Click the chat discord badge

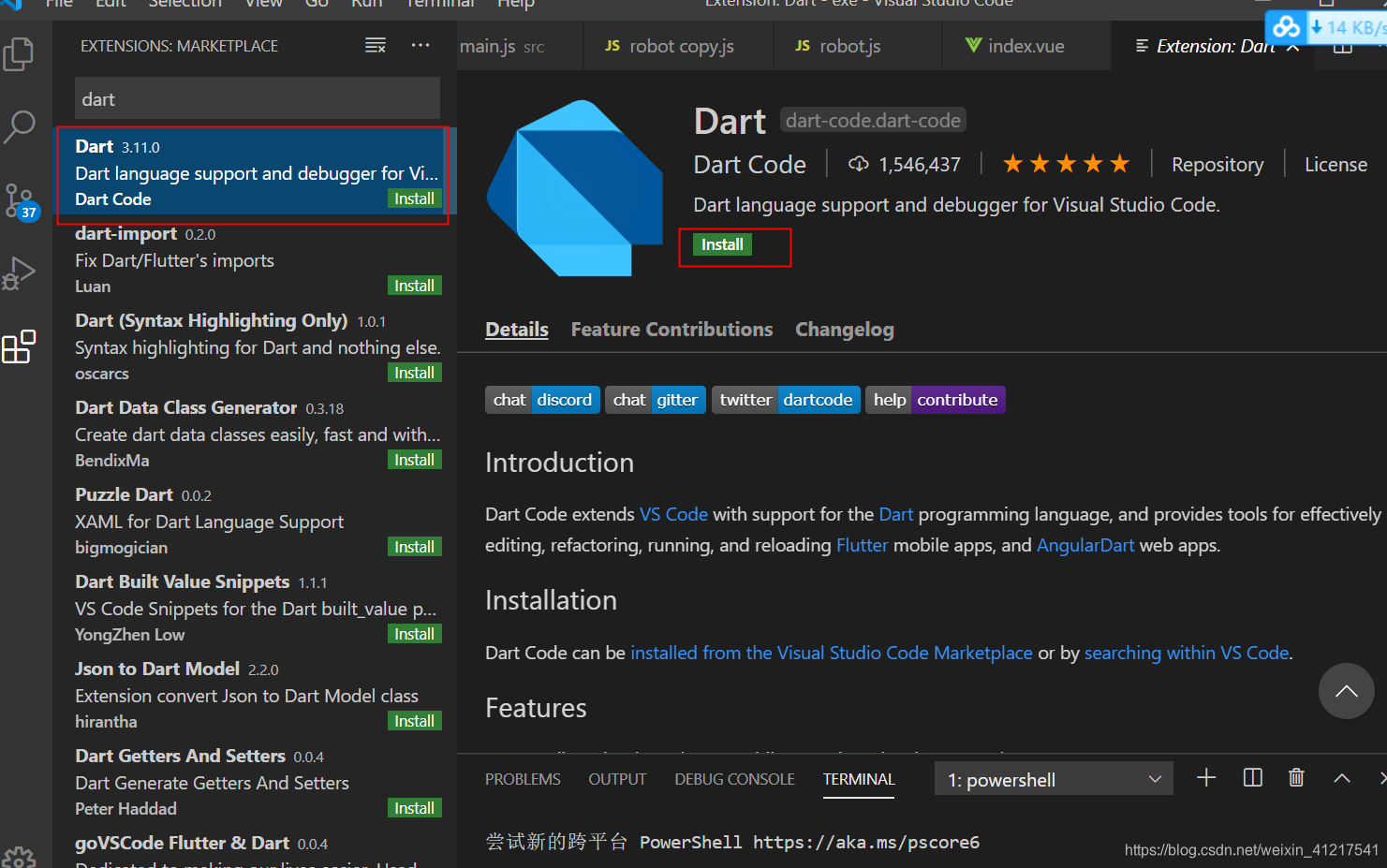(x=542, y=400)
